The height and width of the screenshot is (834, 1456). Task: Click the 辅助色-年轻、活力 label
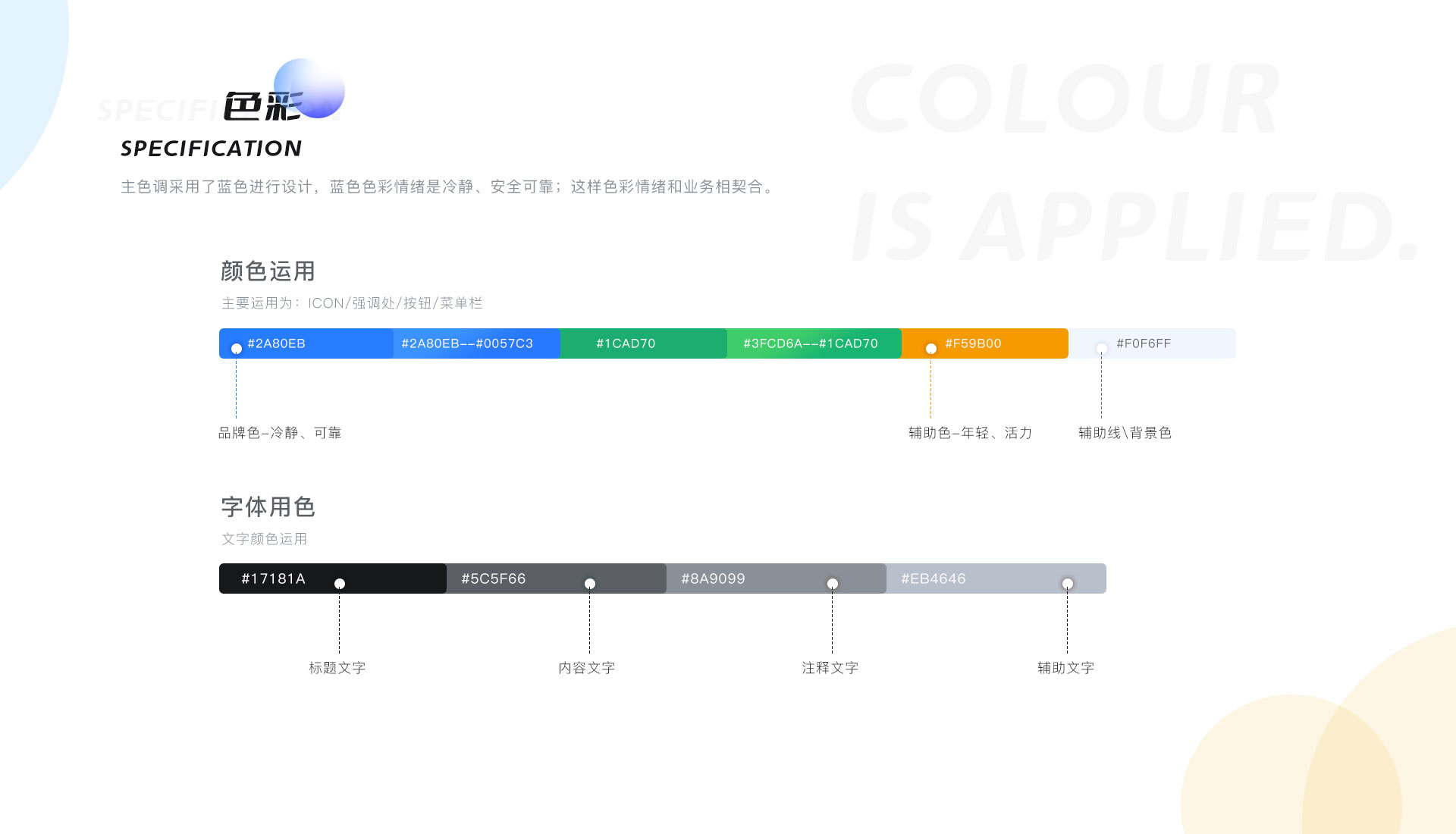click(971, 433)
